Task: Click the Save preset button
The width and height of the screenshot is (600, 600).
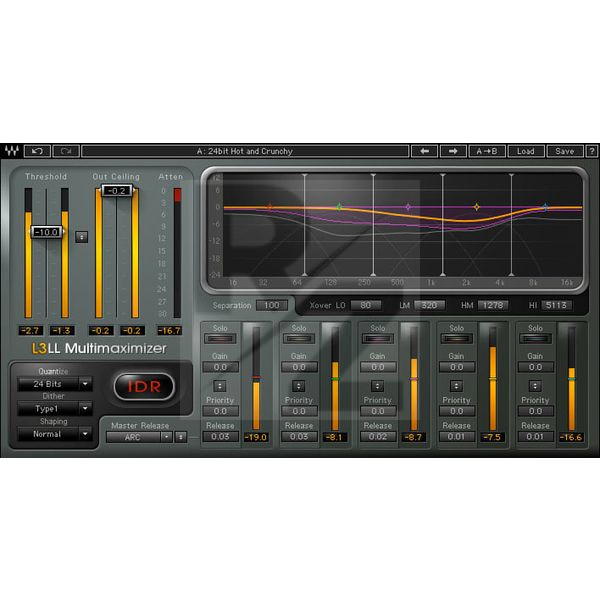Action: pyautogui.click(x=565, y=151)
